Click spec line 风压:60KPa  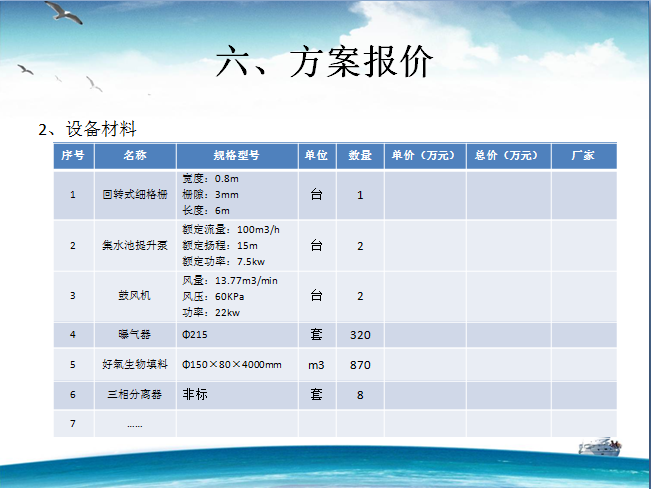point(213,296)
